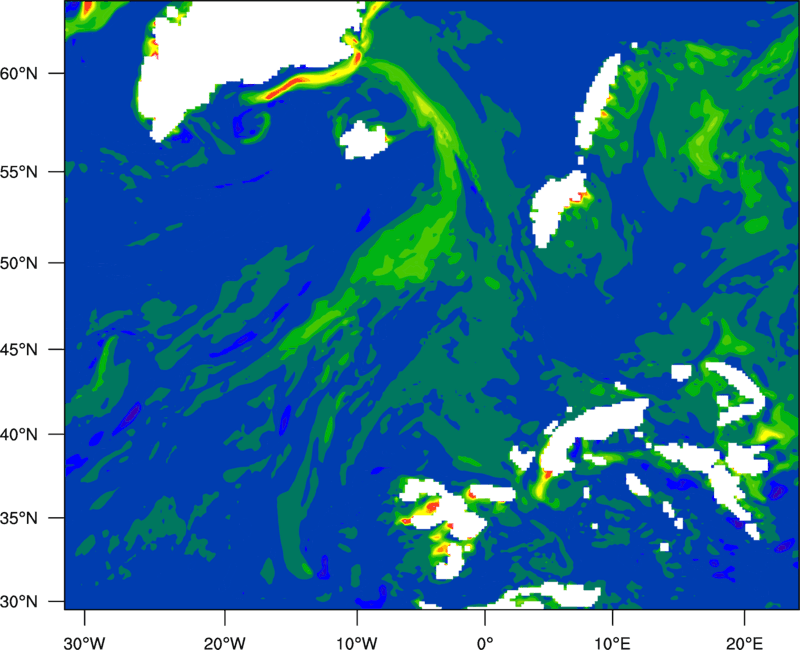Viewport: 800px width, 650px height.
Task: Click the 55°N latitude label
Action: tap(19, 172)
